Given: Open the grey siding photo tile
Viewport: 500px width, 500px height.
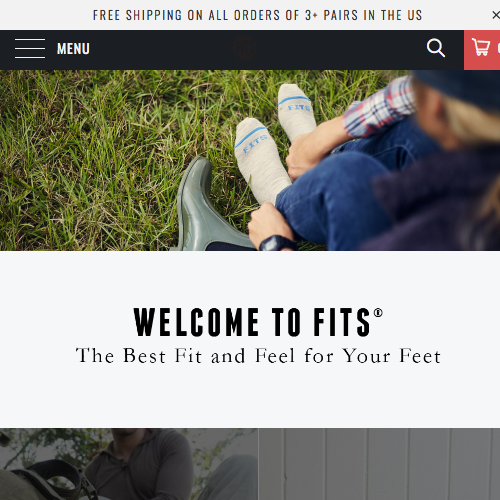Looking at the screenshot, I should tap(379, 464).
